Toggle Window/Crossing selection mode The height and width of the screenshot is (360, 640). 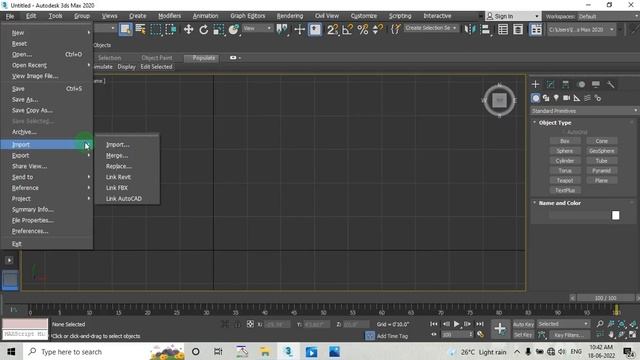pos(171,29)
